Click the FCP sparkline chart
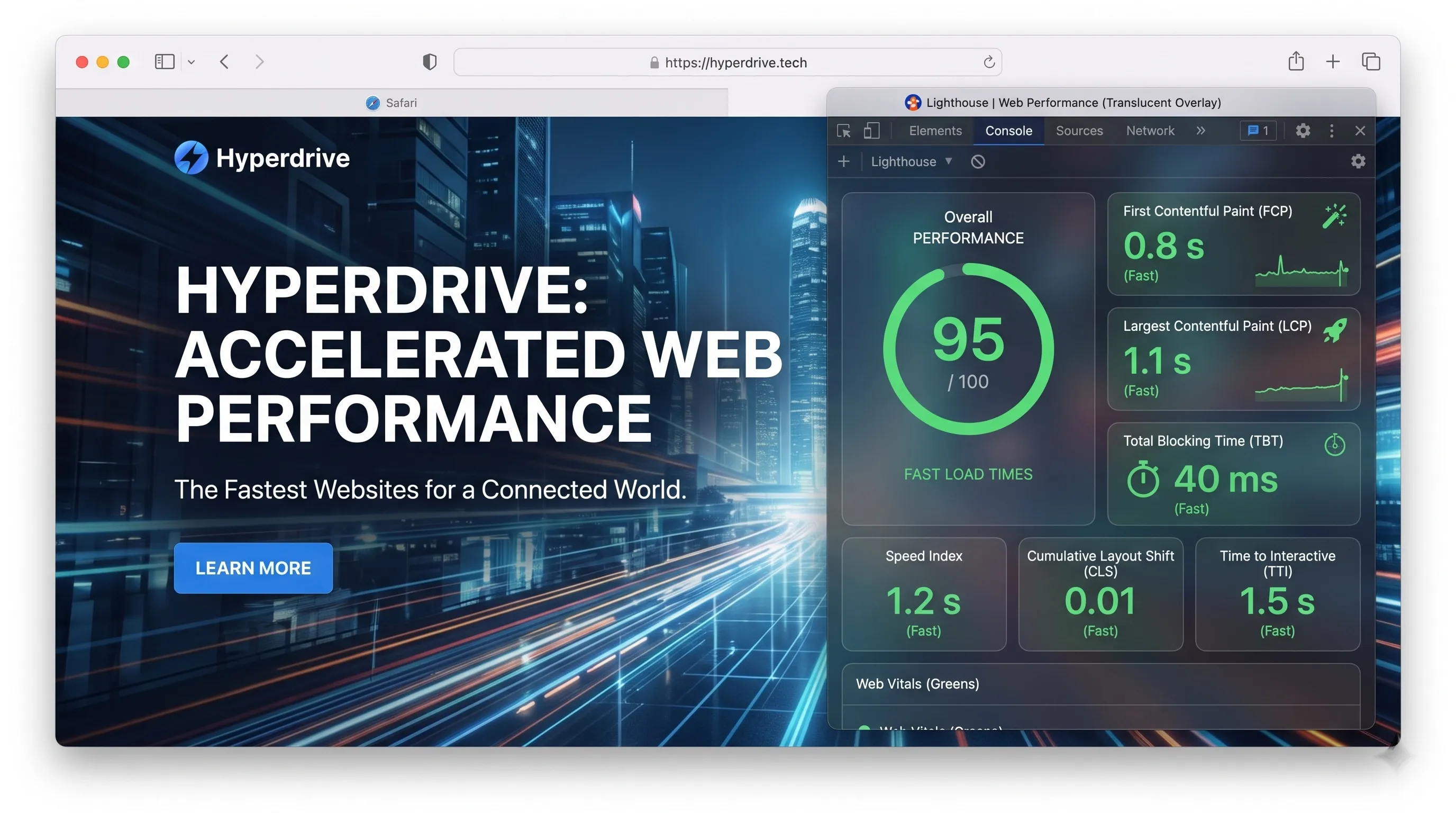 (1302, 271)
